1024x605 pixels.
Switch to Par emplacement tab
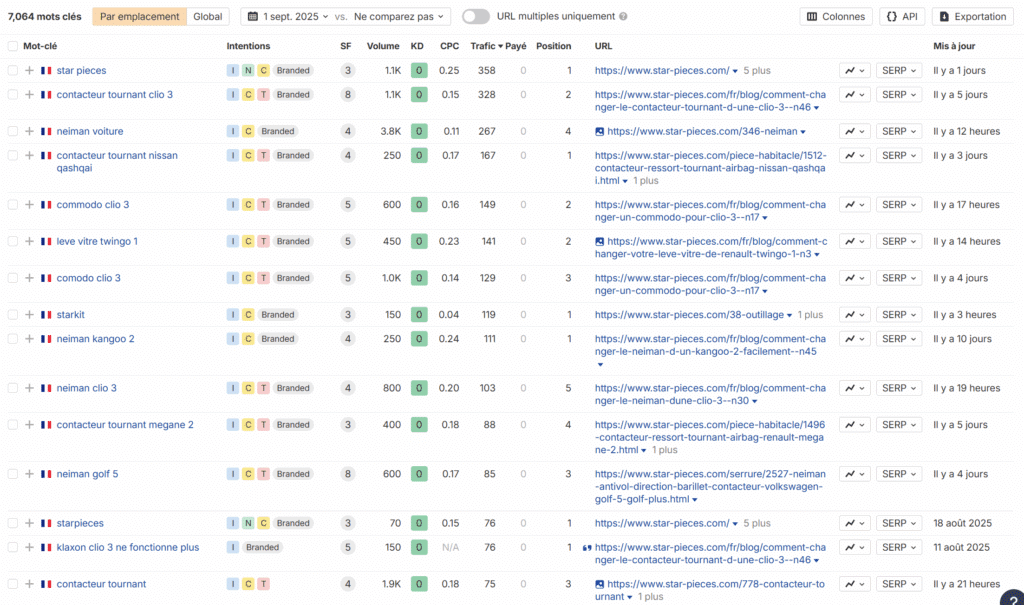pyautogui.click(x=139, y=16)
